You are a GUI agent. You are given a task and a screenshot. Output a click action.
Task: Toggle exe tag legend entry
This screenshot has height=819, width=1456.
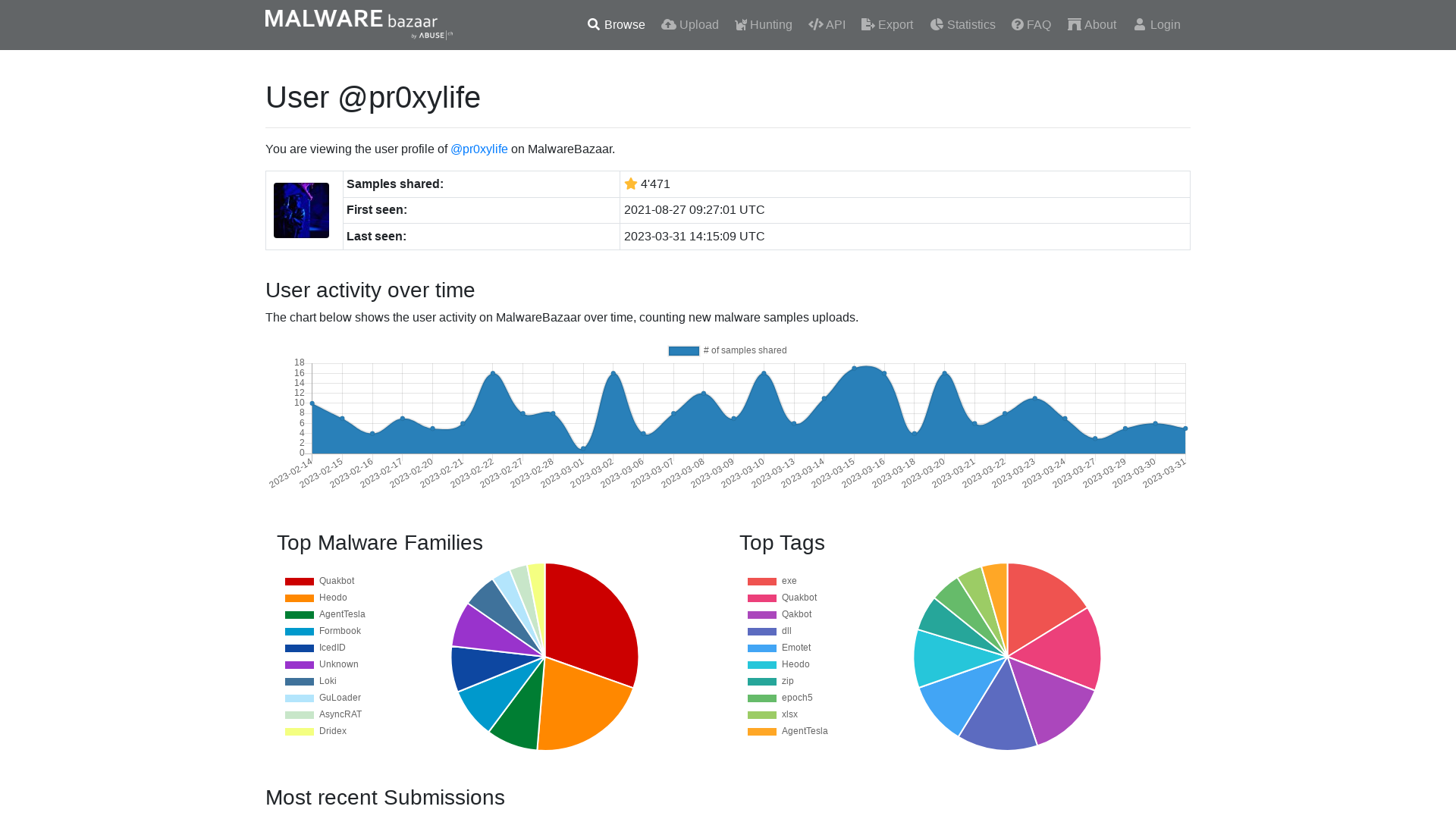(772, 581)
